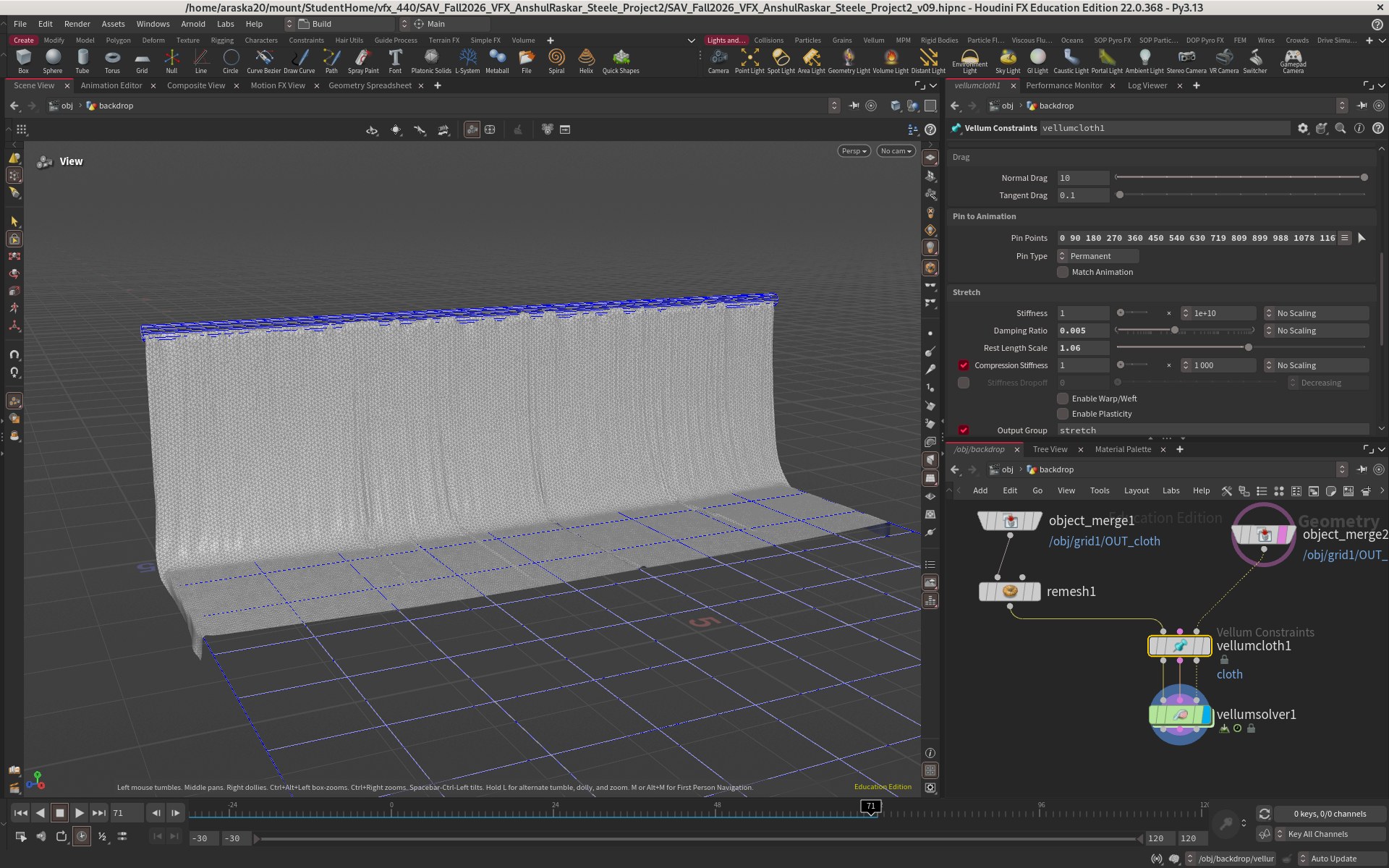Open the Pin Points group selector arrow
This screenshot has height=868, width=1389.
pyautogui.click(x=1362, y=238)
